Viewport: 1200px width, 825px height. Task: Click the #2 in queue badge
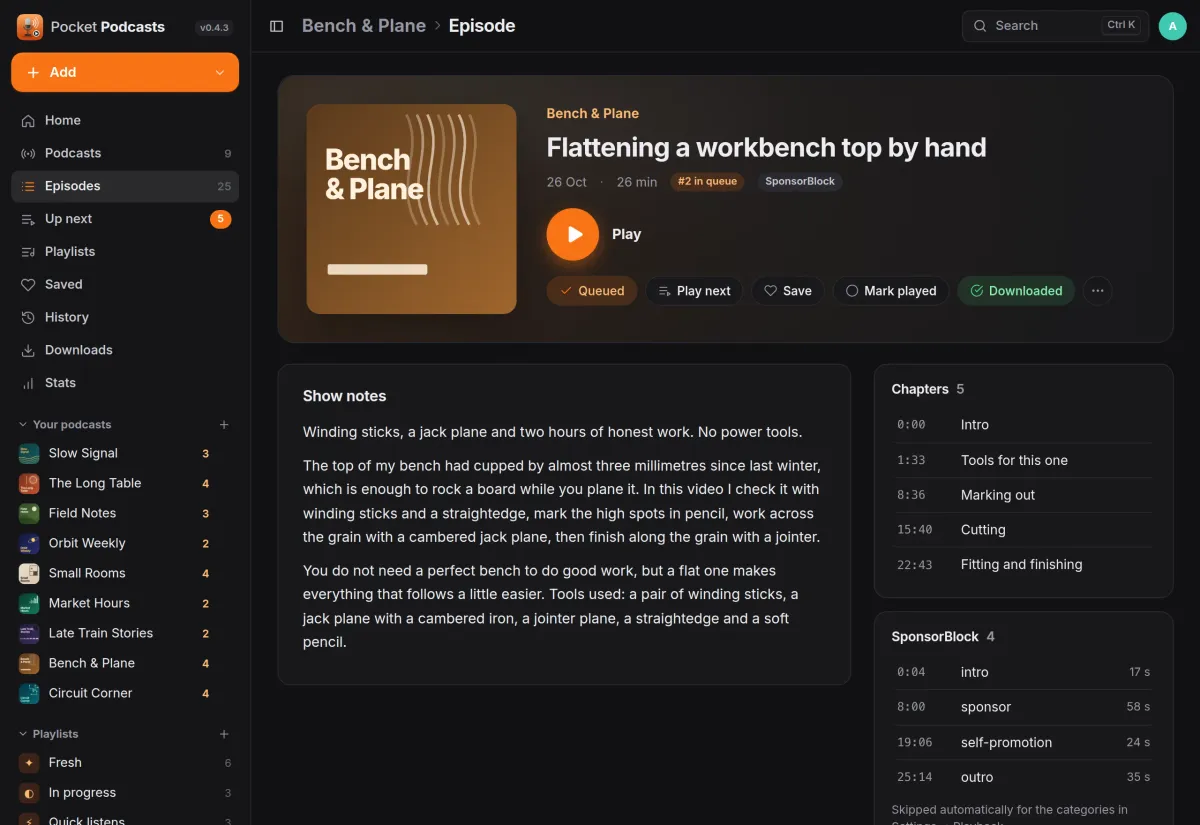(707, 182)
